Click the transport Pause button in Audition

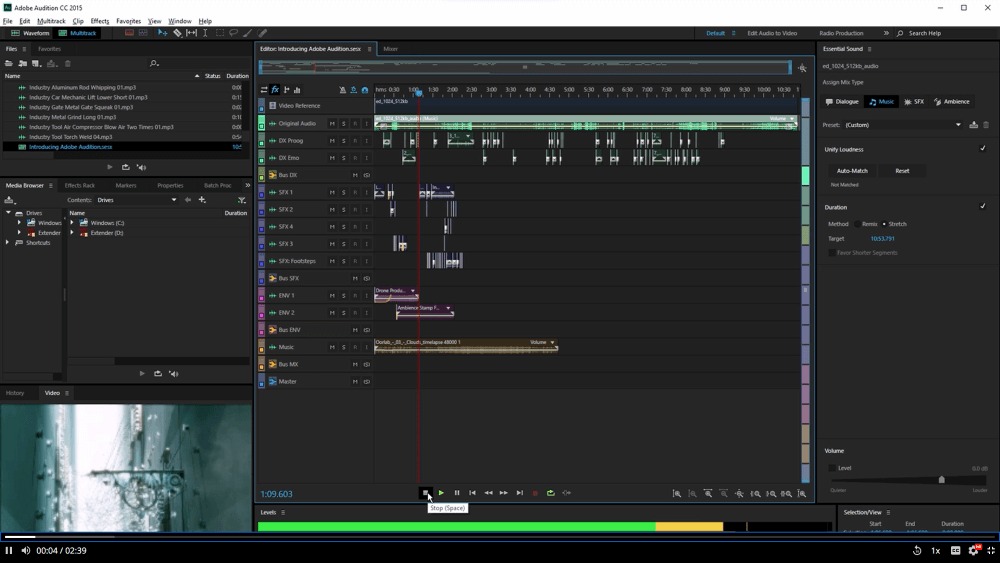coord(457,493)
